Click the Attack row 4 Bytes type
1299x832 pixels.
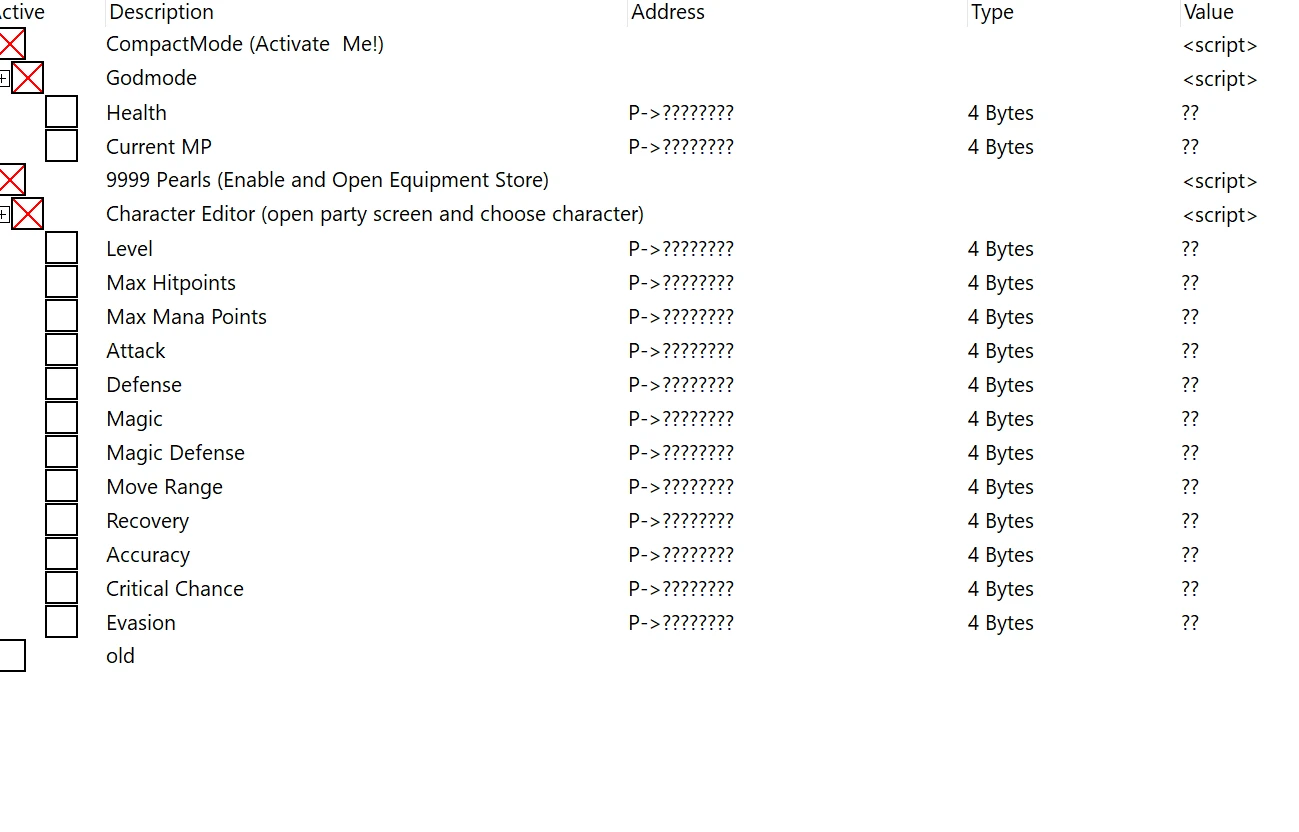(x=1001, y=350)
